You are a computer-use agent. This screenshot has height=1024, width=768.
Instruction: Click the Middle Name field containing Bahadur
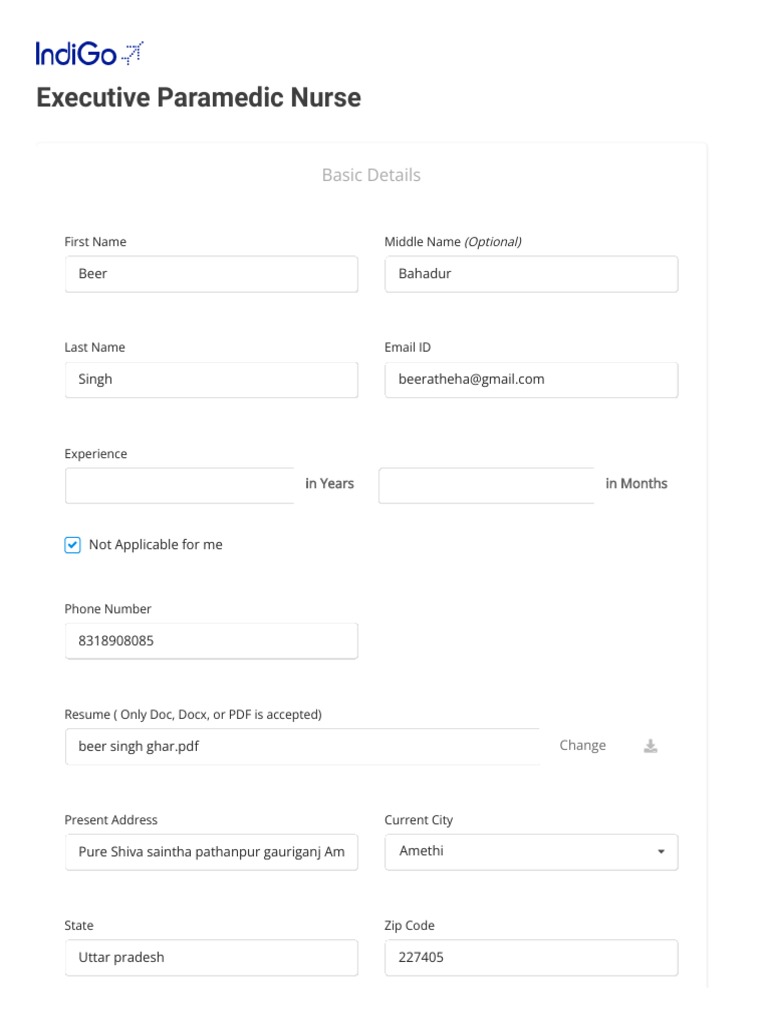[x=530, y=274]
